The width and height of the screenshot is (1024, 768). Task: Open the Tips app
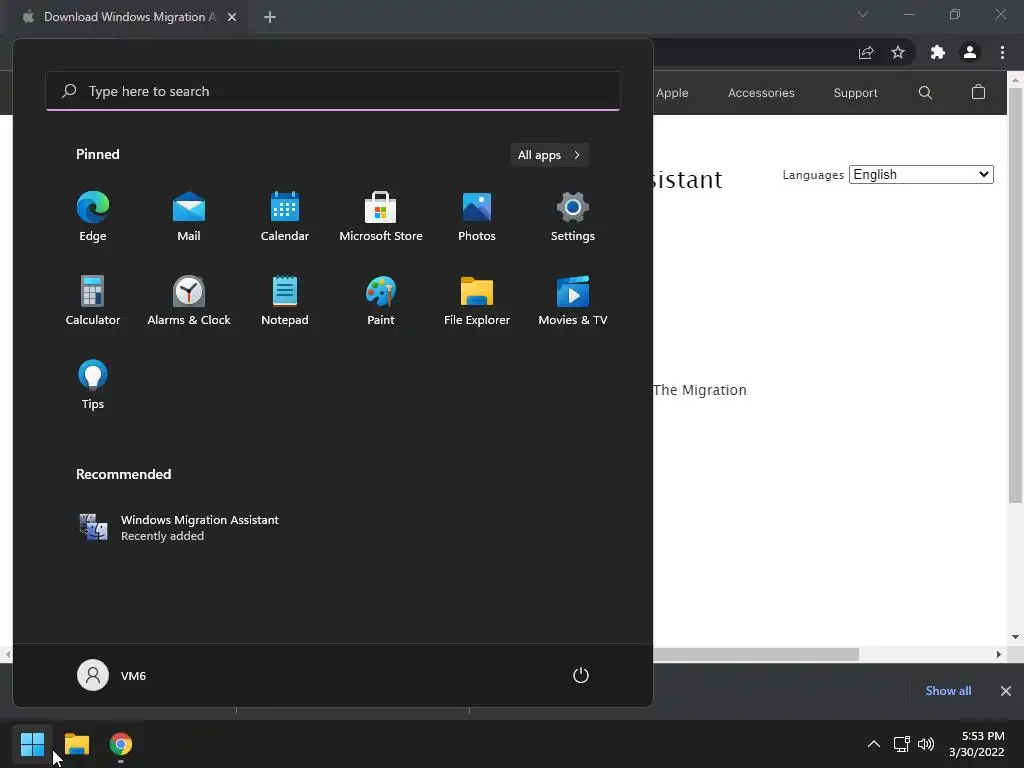click(93, 385)
